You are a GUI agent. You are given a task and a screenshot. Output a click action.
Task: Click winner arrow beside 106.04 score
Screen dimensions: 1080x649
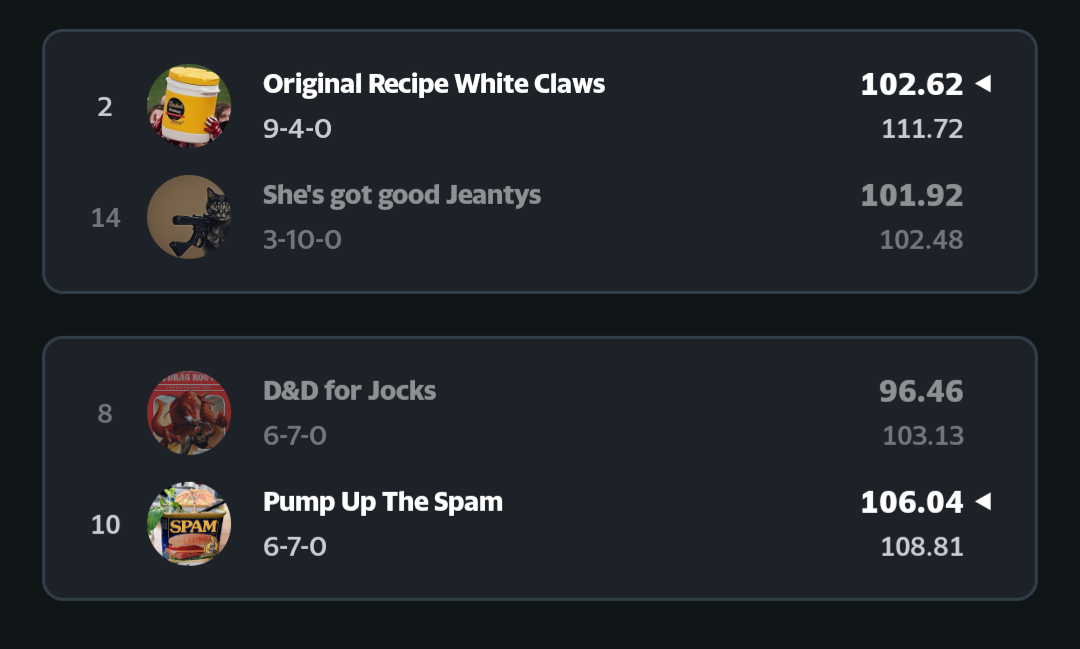click(983, 501)
